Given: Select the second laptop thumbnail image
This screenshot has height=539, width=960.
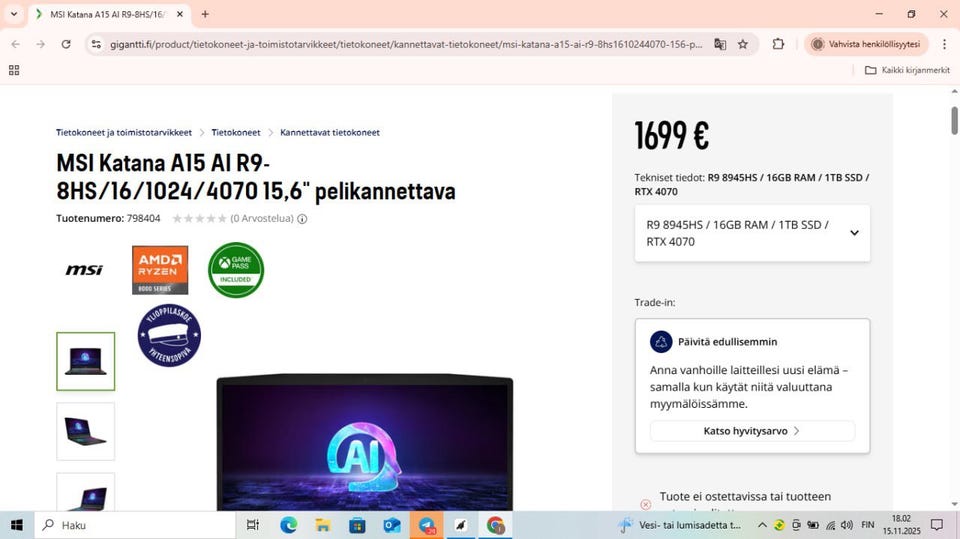Looking at the screenshot, I should pyautogui.click(x=86, y=431).
